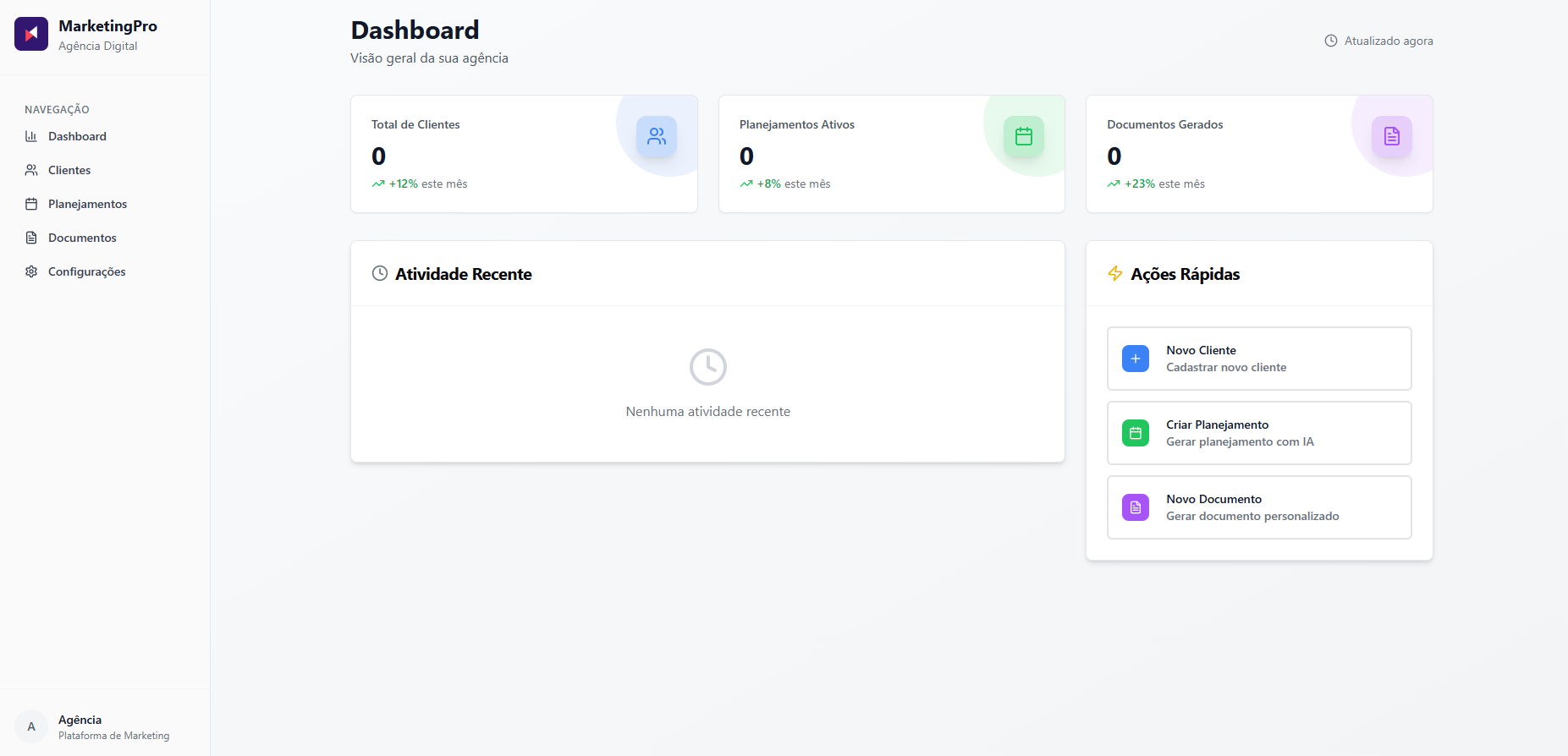Click the Novo Cliente quick action button

coord(1259,359)
